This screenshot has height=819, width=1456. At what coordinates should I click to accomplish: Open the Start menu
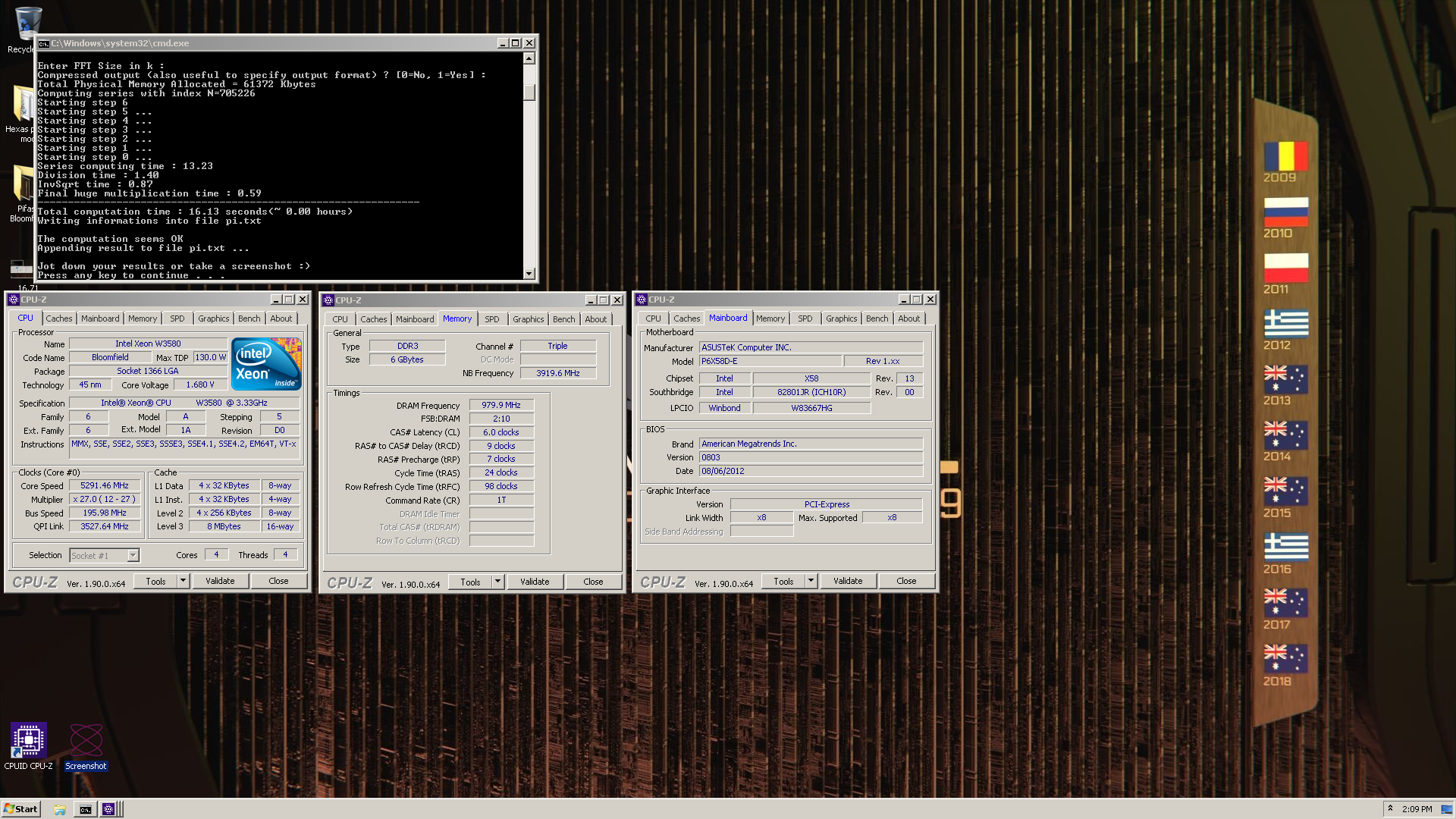(20, 809)
